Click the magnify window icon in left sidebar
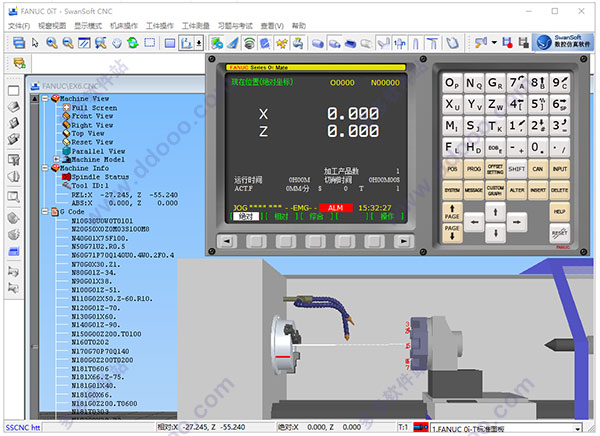This screenshot has width=600, height=436. 13,197
